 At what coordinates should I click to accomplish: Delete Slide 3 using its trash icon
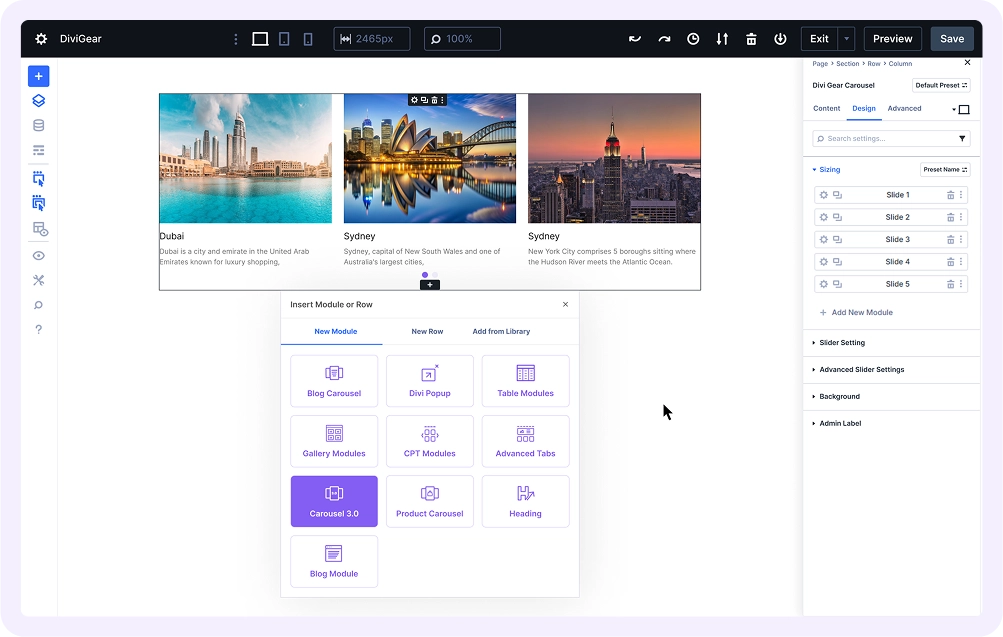950,240
